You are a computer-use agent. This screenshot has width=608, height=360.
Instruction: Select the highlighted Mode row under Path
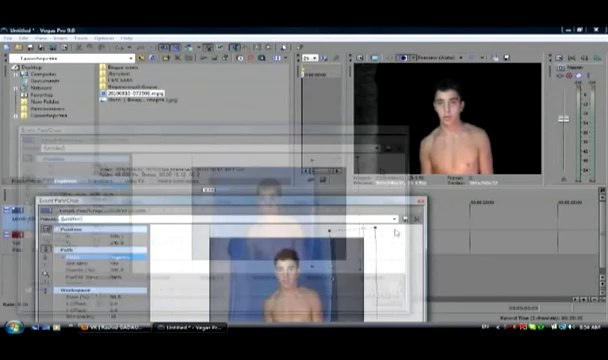point(104,257)
